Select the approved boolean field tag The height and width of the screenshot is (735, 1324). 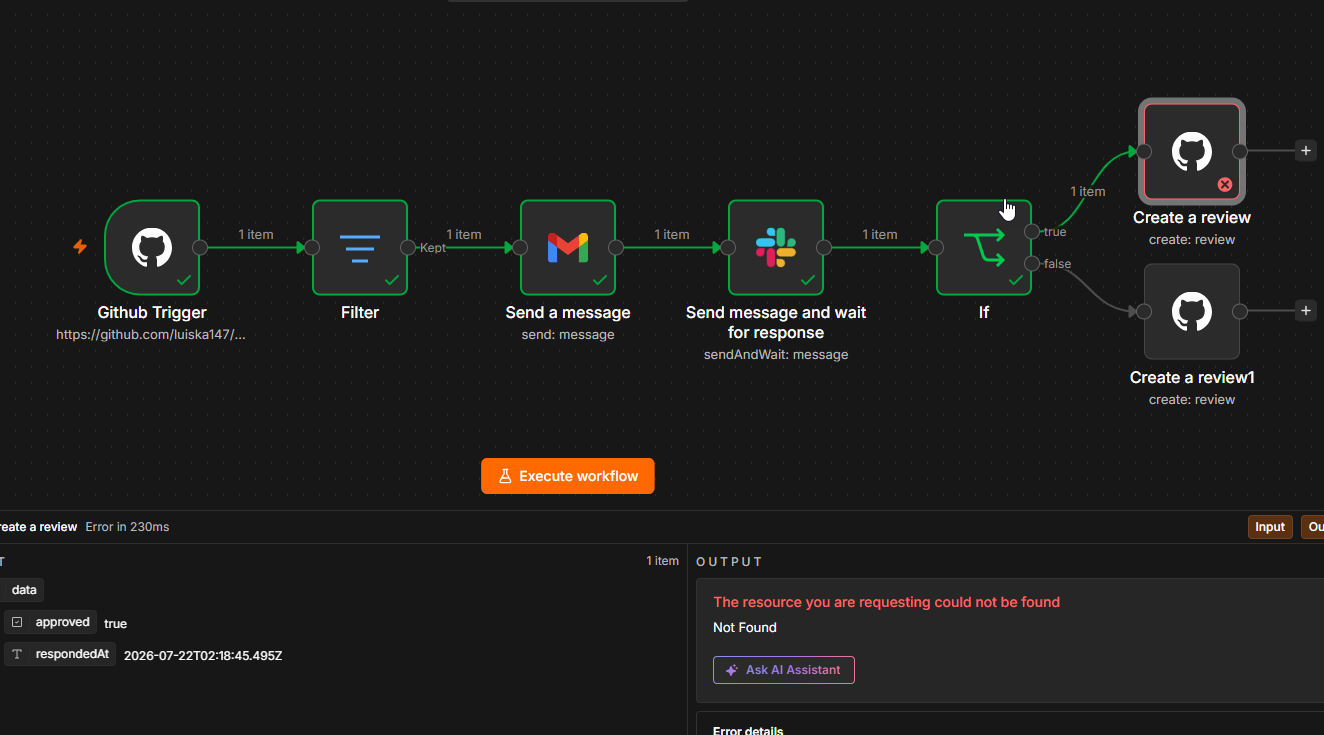[51, 622]
